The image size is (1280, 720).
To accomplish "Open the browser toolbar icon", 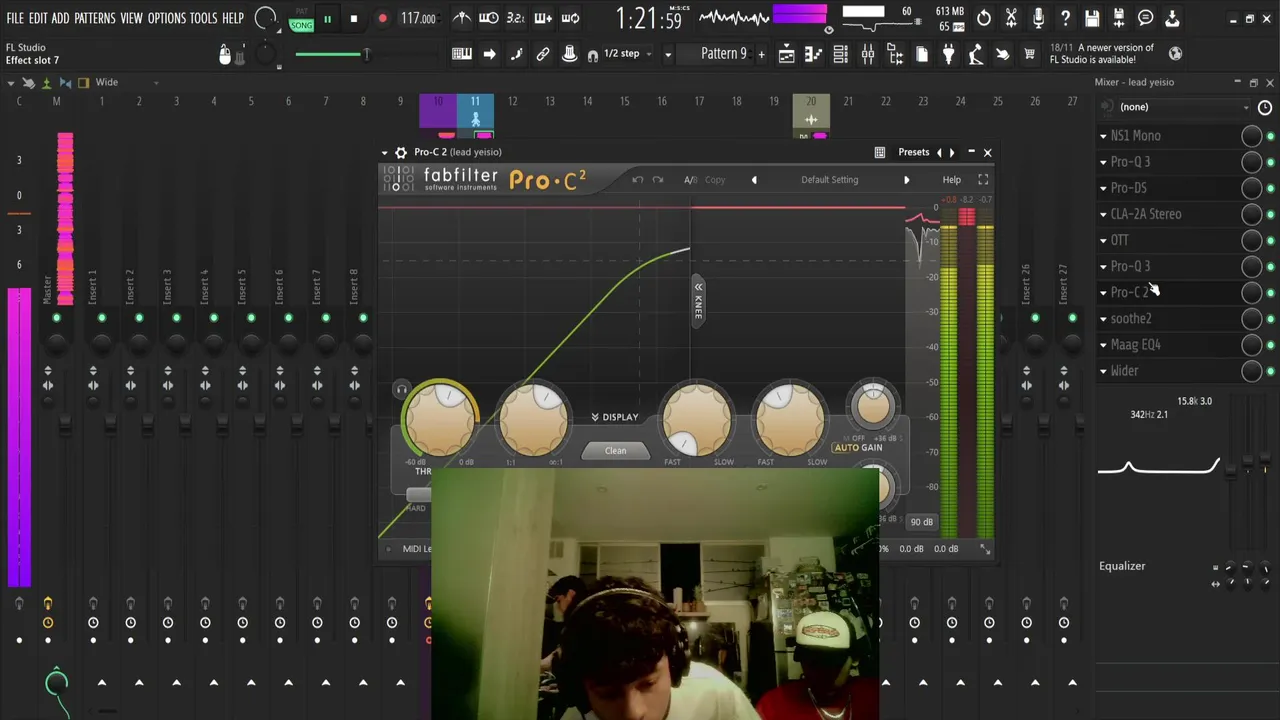I will coord(894,54).
